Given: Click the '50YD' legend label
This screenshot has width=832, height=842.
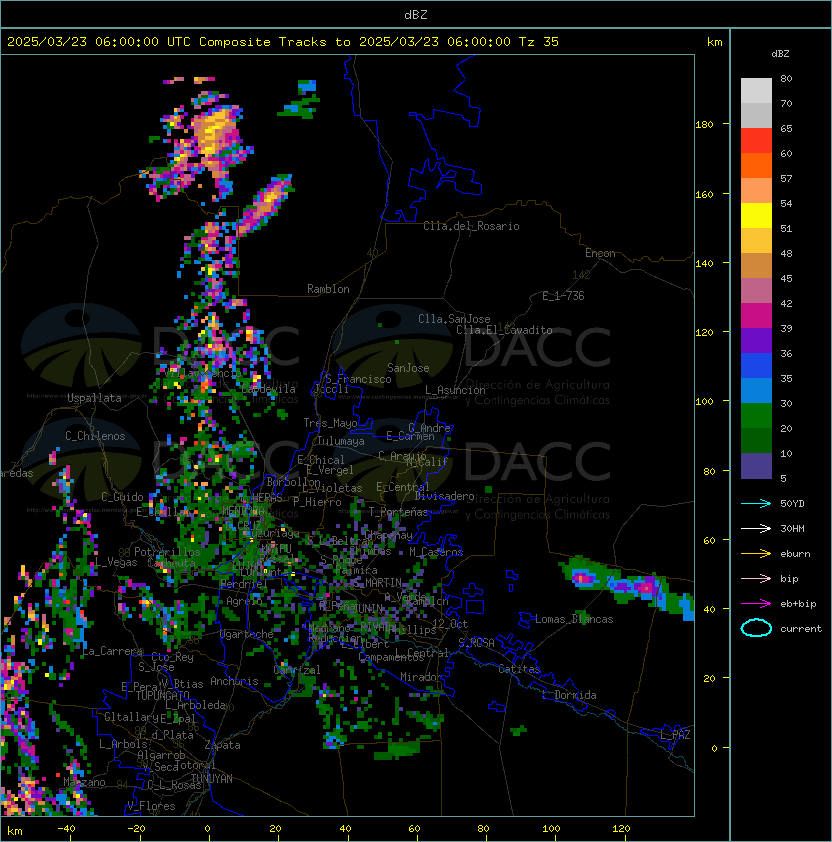Looking at the screenshot, I should [x=792, y=503].
